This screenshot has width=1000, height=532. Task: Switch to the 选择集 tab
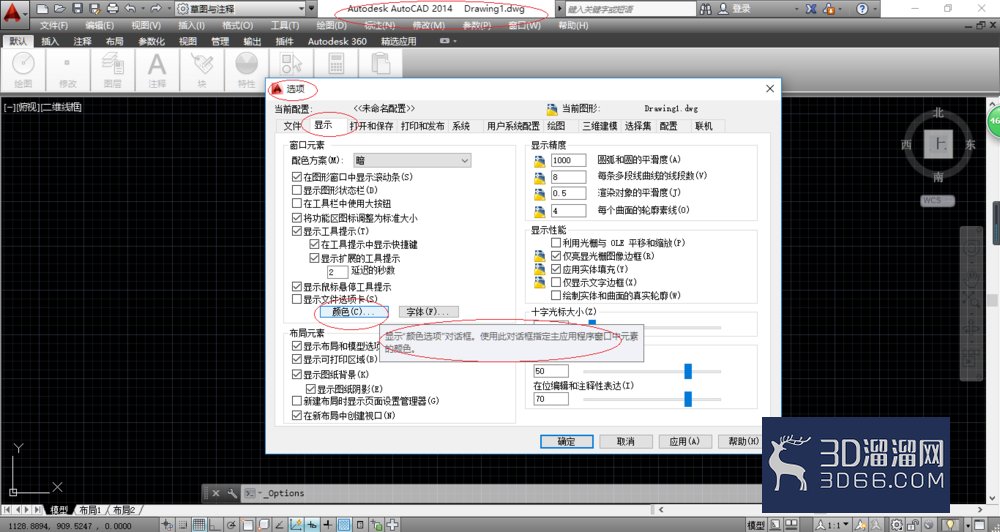[x=638, y=126]
